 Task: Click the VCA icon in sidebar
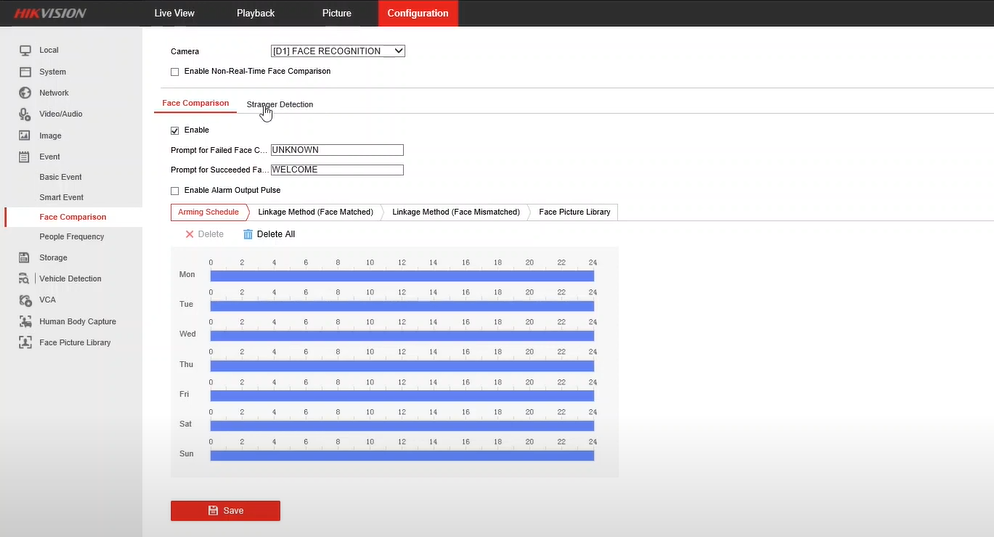pos(25,300)
